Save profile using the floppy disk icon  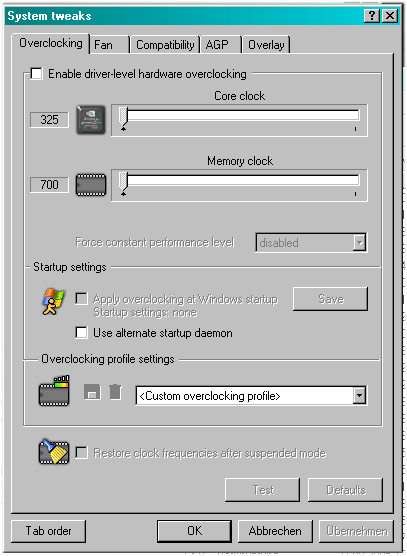[x=92, y=393]
